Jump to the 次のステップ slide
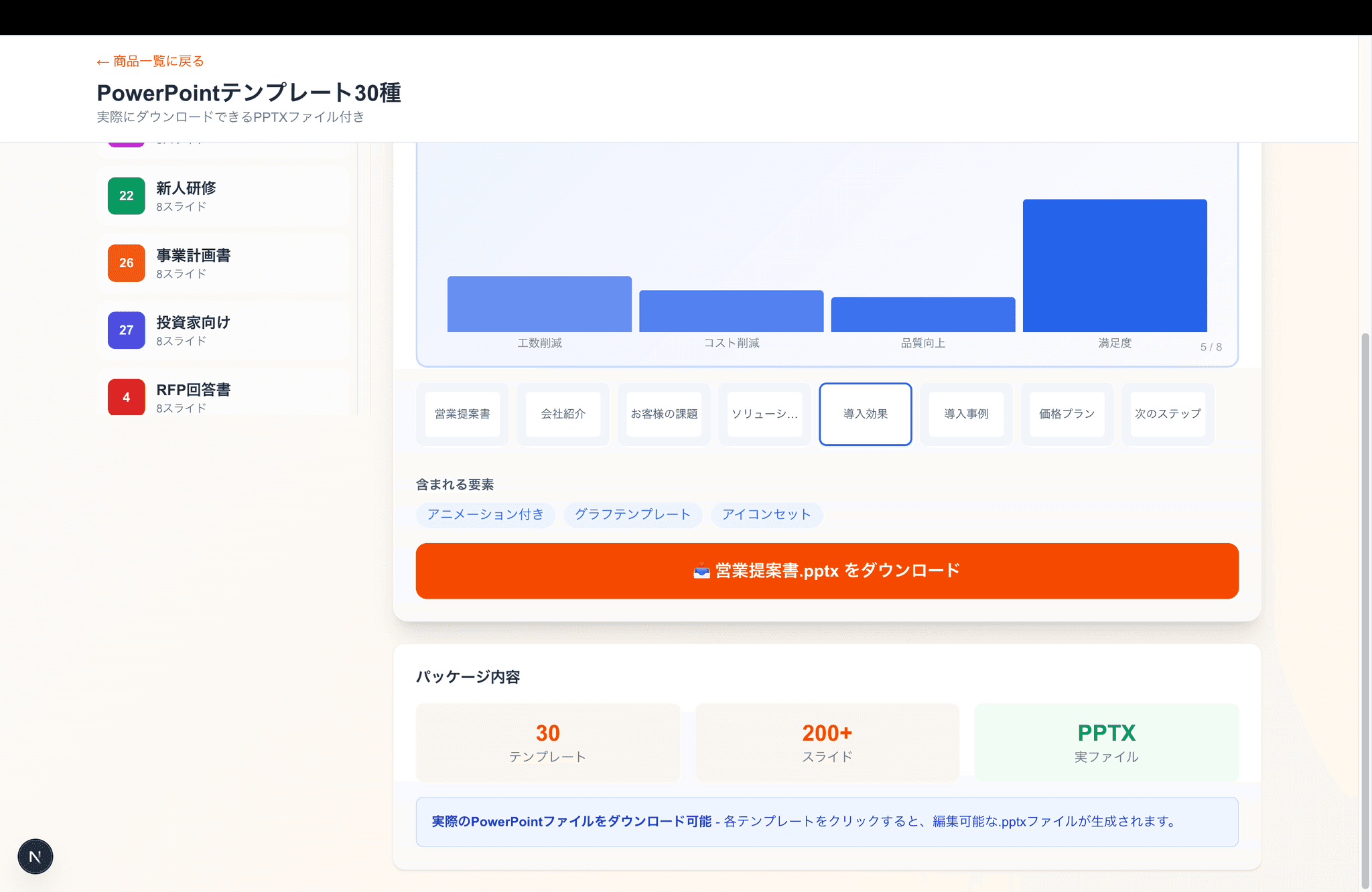This screenshot has width=1372, height=892. 1168,414
